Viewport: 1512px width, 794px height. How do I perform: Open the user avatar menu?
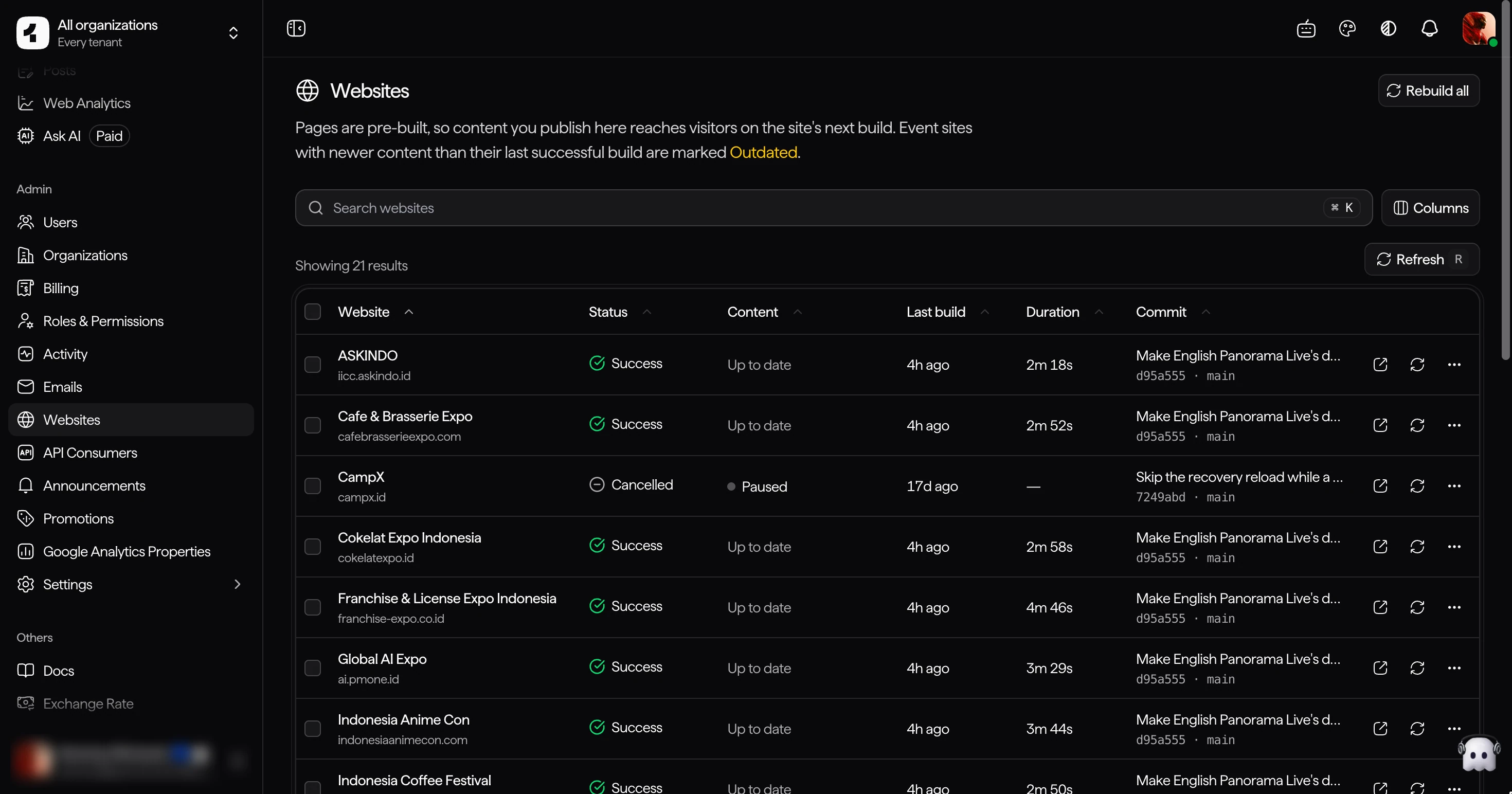(x=1479, y=28)
